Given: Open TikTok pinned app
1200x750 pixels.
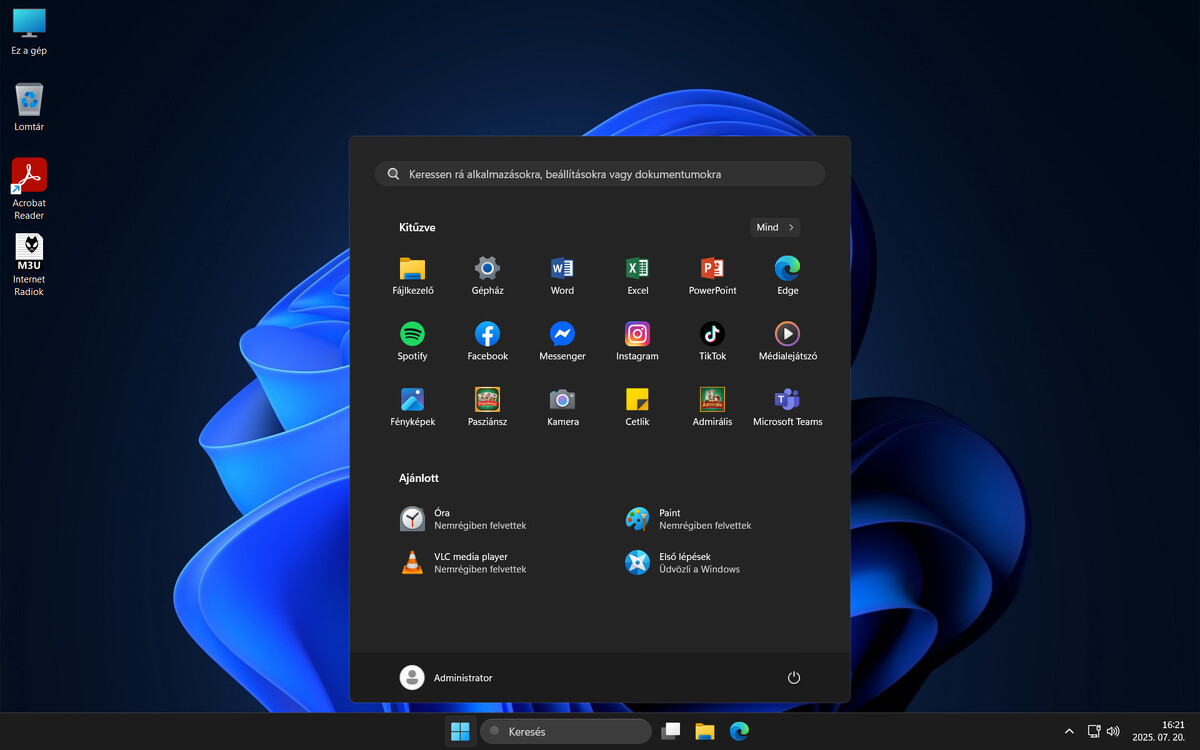Looking at the screenshot, I should [x=712, y=342].
